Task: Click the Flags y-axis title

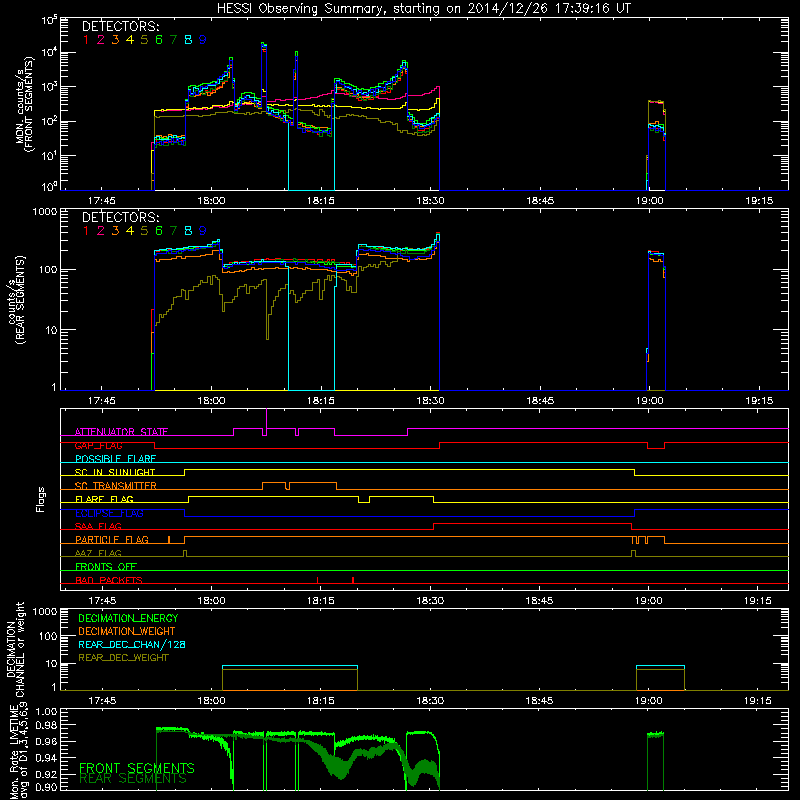Action: [40, 499]
